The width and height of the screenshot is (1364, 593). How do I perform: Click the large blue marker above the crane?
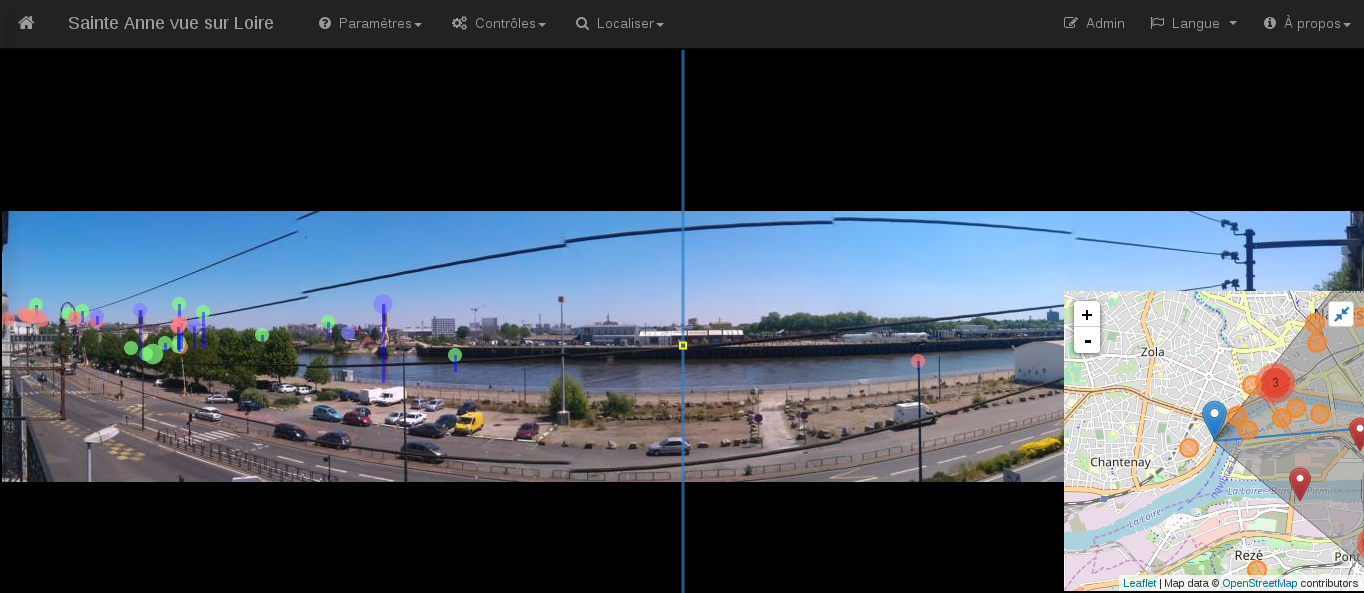[x=383, y=304]
